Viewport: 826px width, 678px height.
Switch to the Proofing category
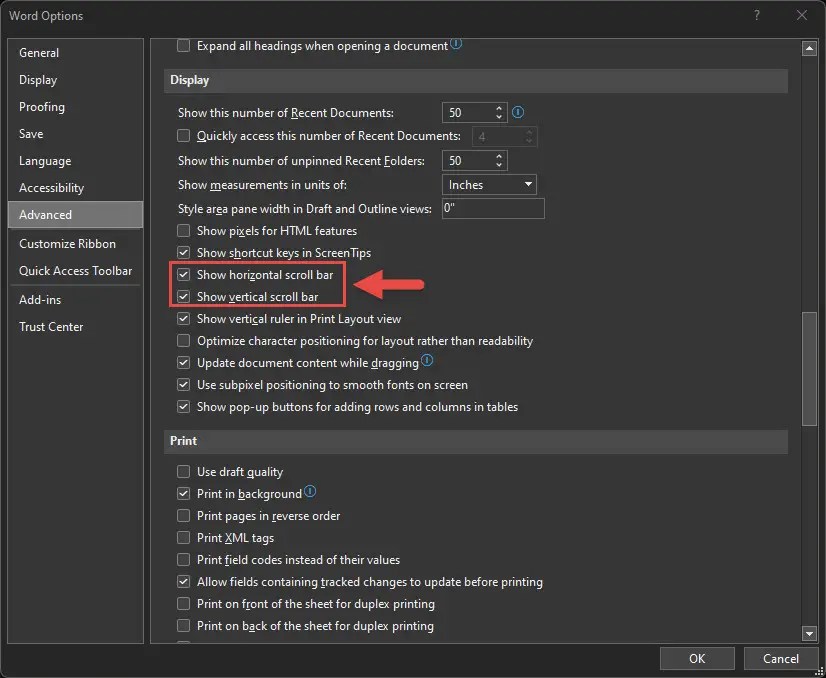point(41,107)
